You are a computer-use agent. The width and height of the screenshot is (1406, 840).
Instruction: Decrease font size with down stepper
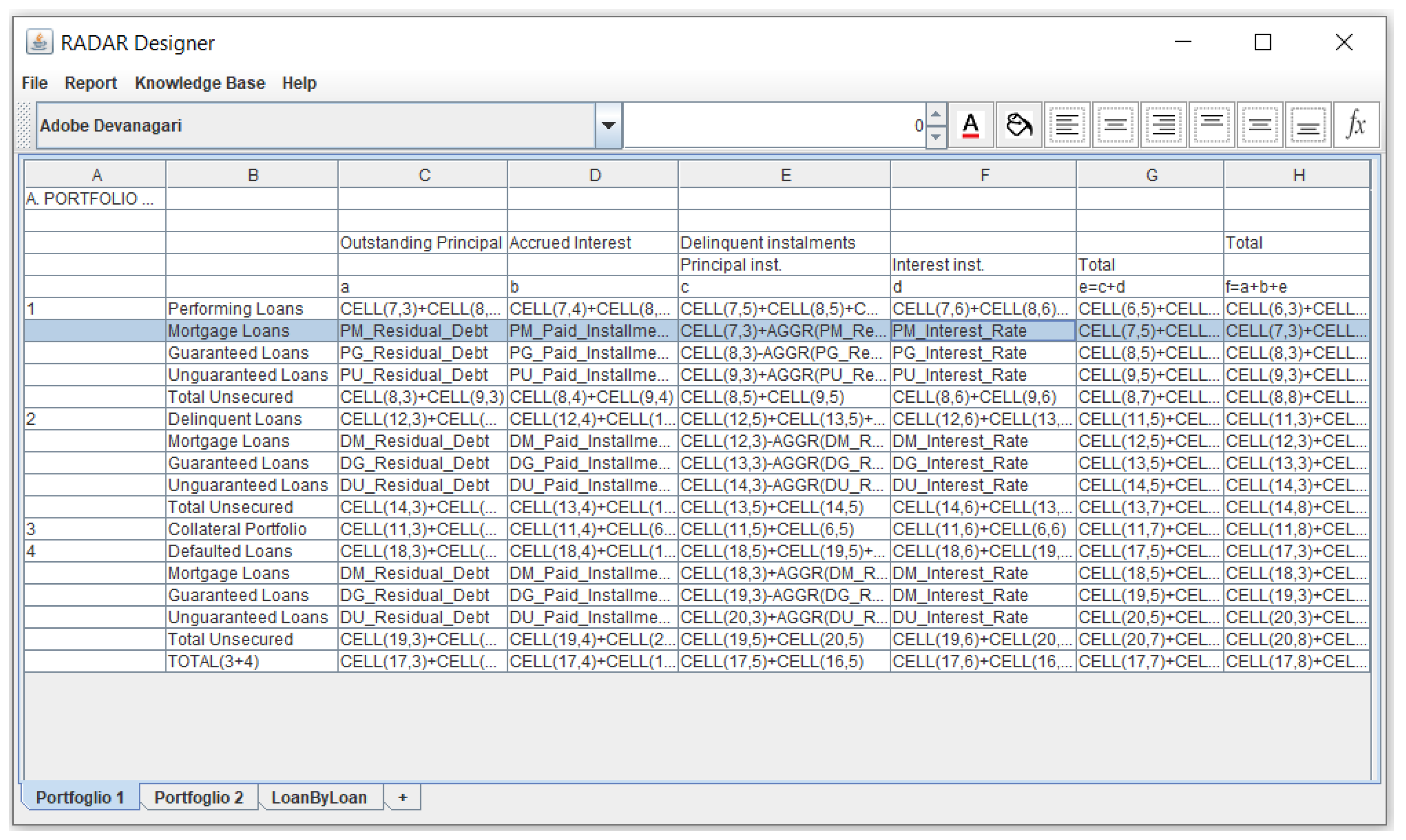(936, 136)
